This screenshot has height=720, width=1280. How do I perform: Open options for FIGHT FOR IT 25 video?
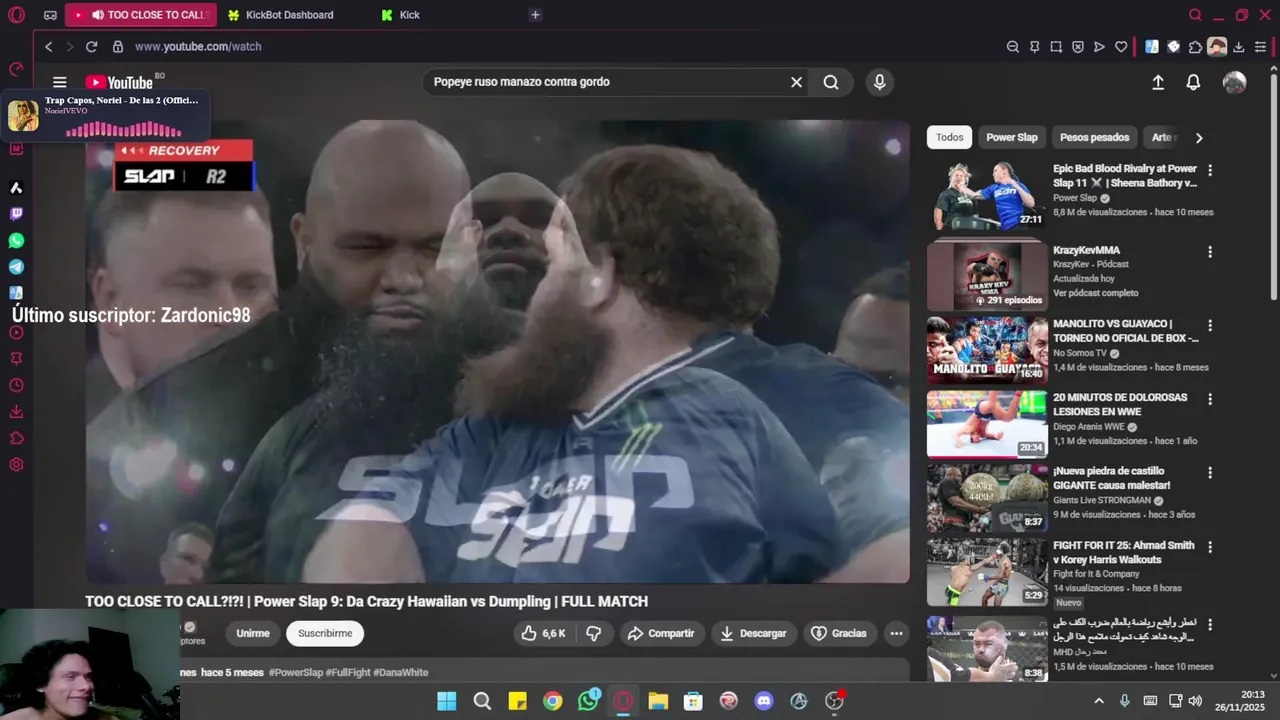click(1210, 547)
